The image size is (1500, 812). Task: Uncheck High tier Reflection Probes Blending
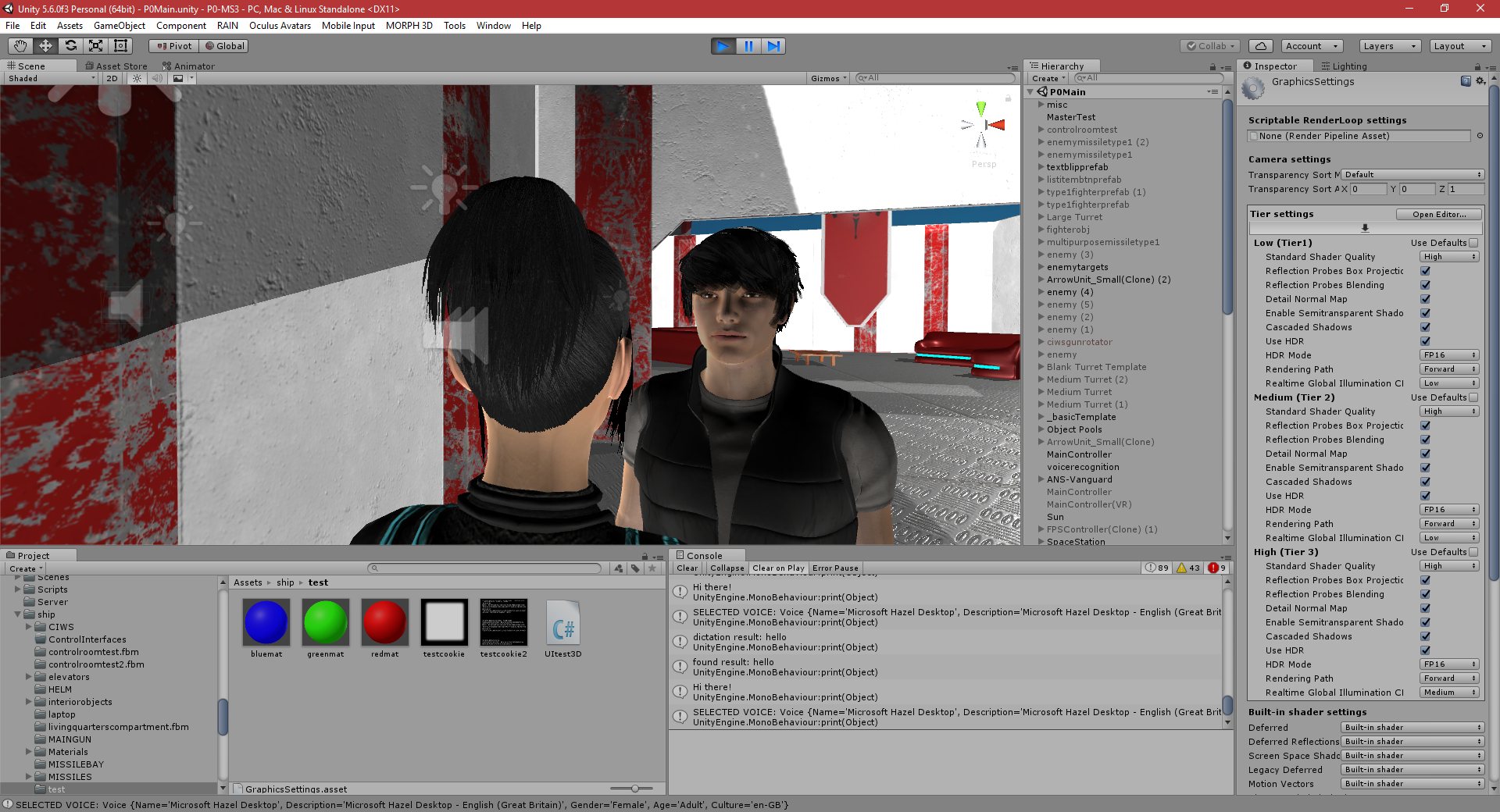point(1425,594)
